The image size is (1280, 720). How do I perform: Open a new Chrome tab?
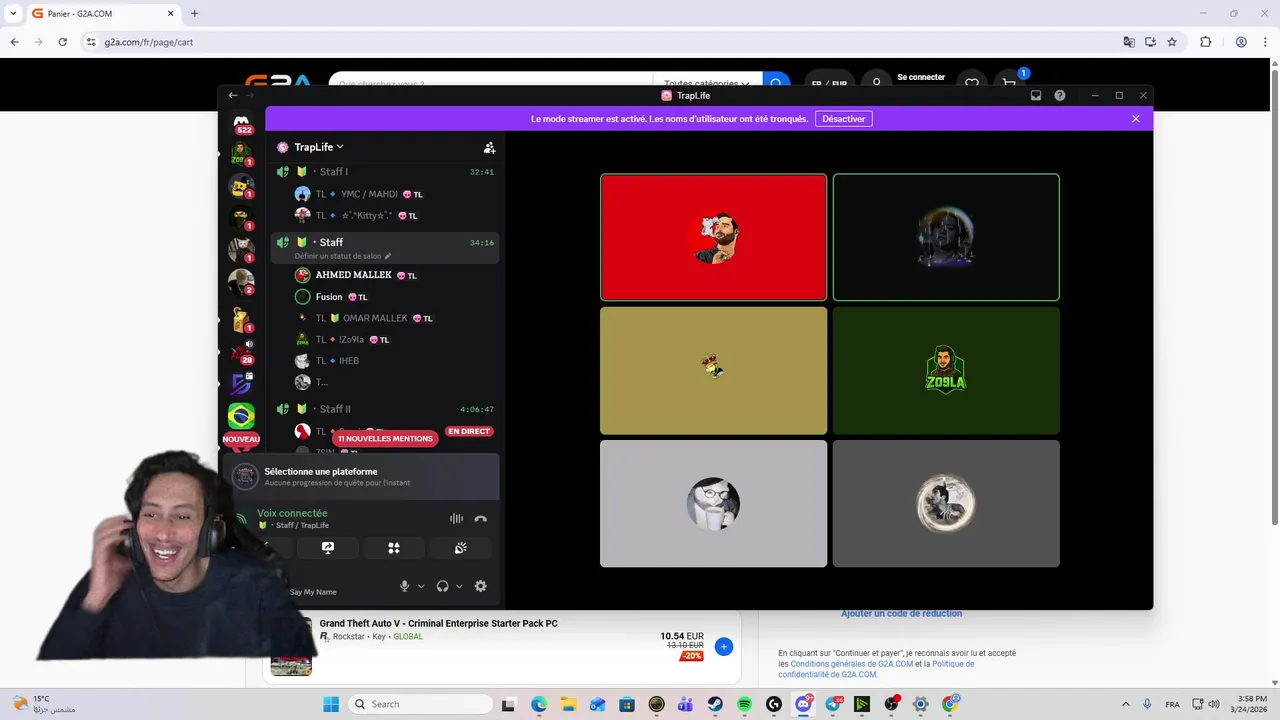[194, 14]
